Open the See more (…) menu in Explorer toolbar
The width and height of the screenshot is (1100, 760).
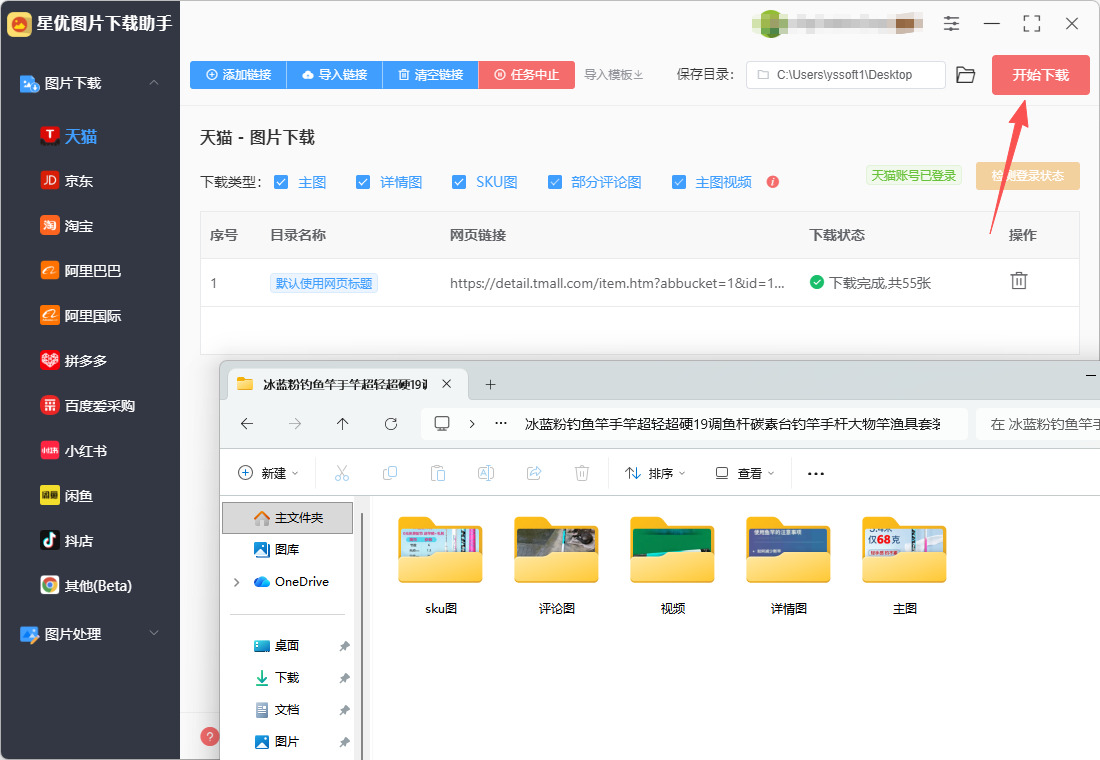[x=815, y=474]
